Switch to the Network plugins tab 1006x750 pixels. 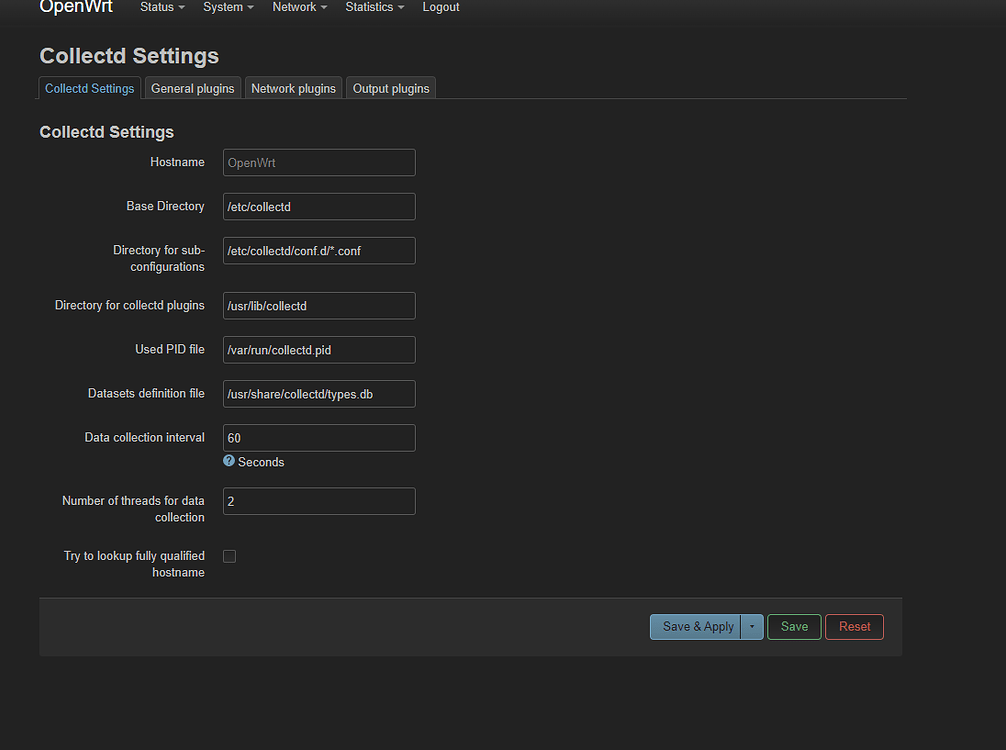click(x=293, y=88)
